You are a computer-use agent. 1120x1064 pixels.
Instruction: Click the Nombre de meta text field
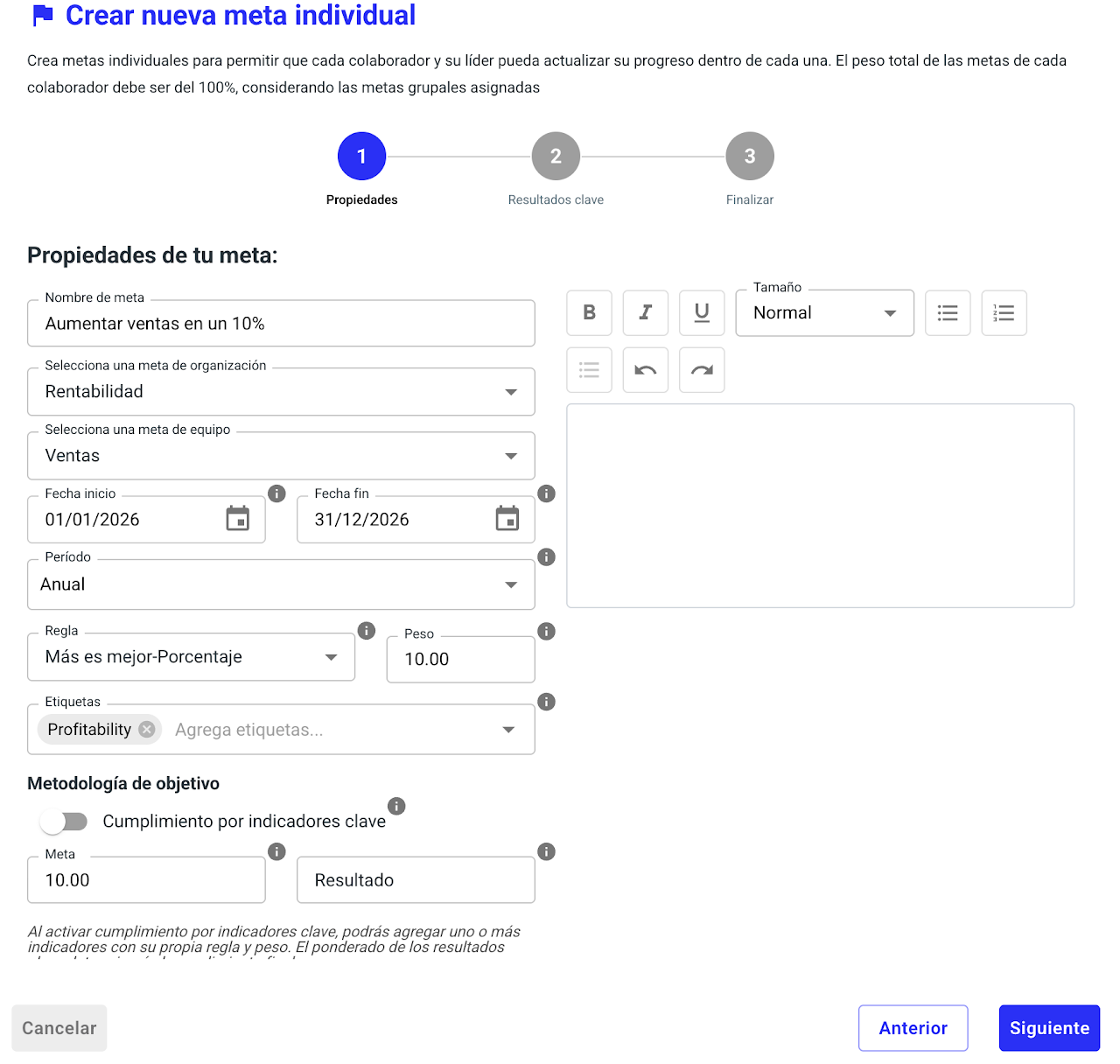coord(281,324)
